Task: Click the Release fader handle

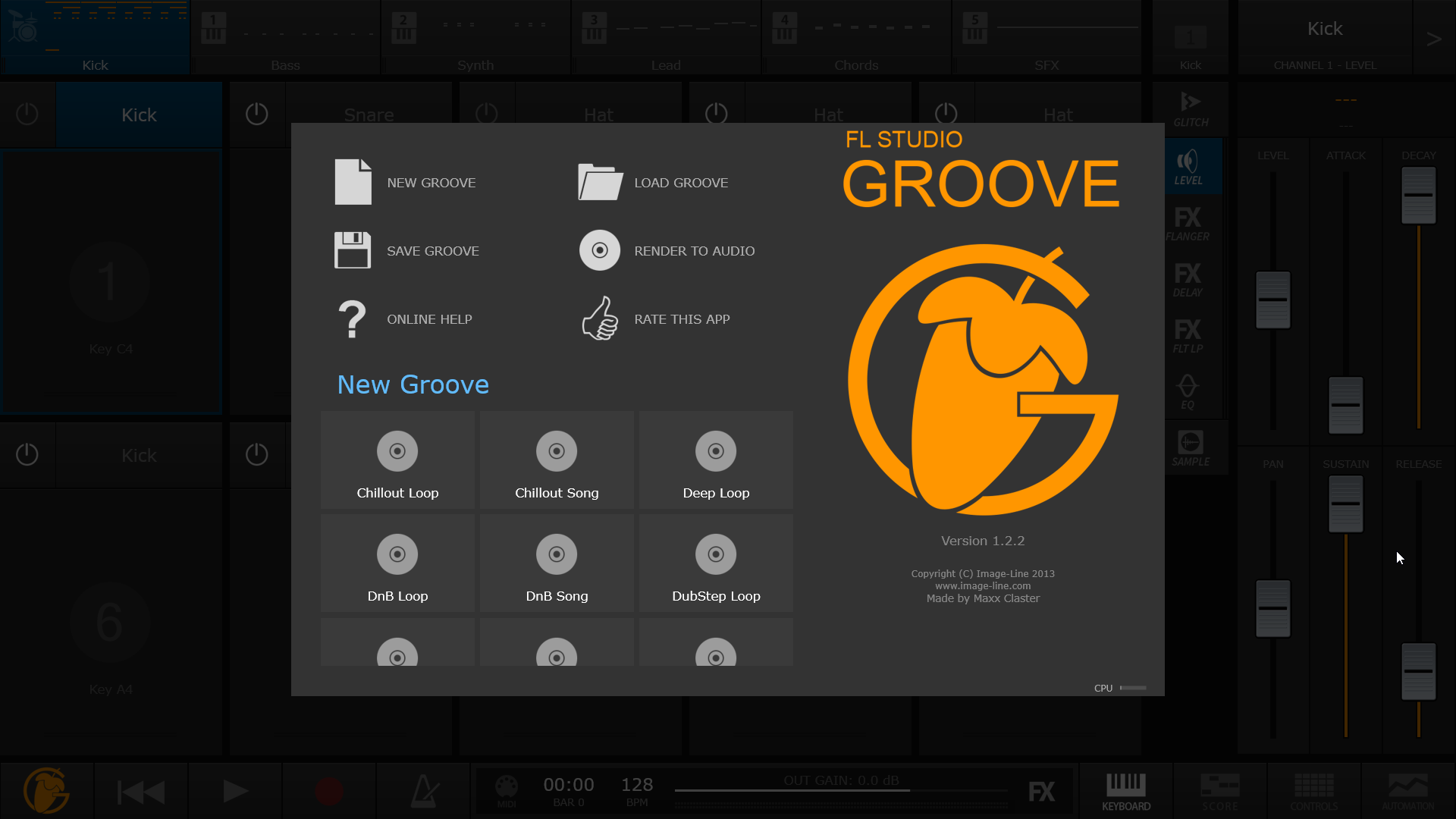Action: point(1419,671)
